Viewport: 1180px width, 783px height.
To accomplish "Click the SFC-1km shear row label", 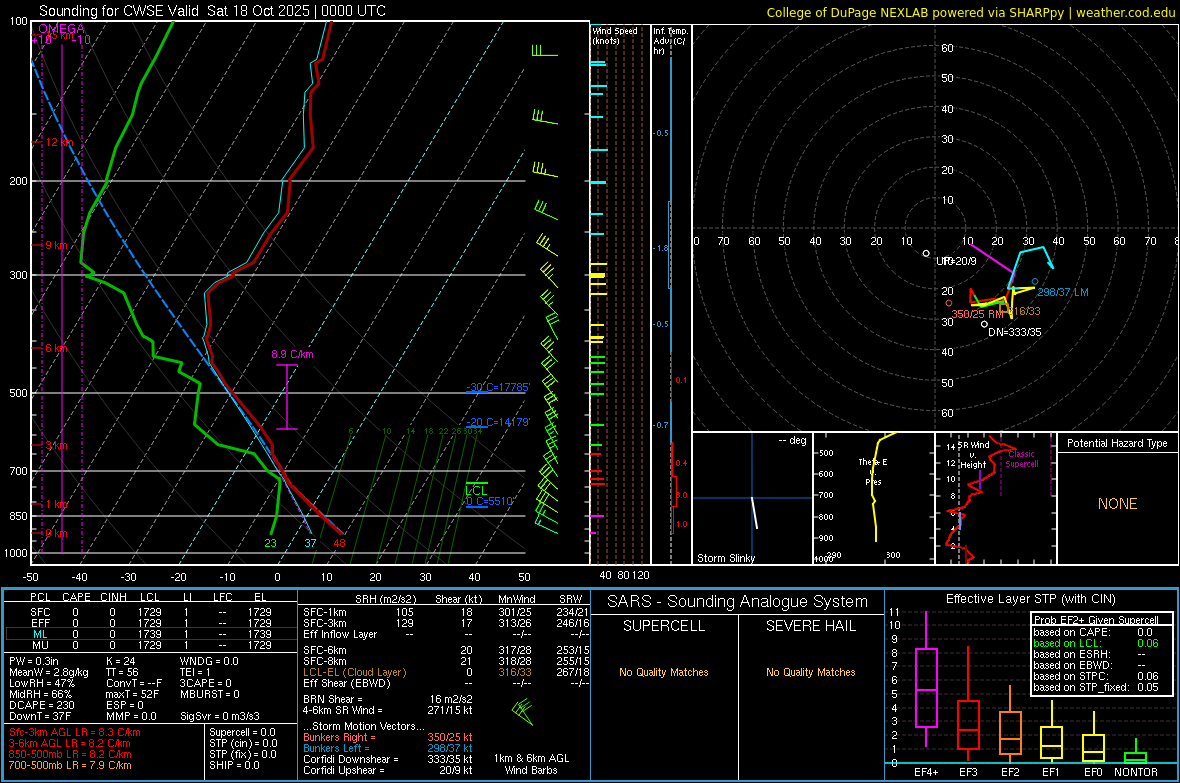I will pyautogui.click(x=325, y=612).
